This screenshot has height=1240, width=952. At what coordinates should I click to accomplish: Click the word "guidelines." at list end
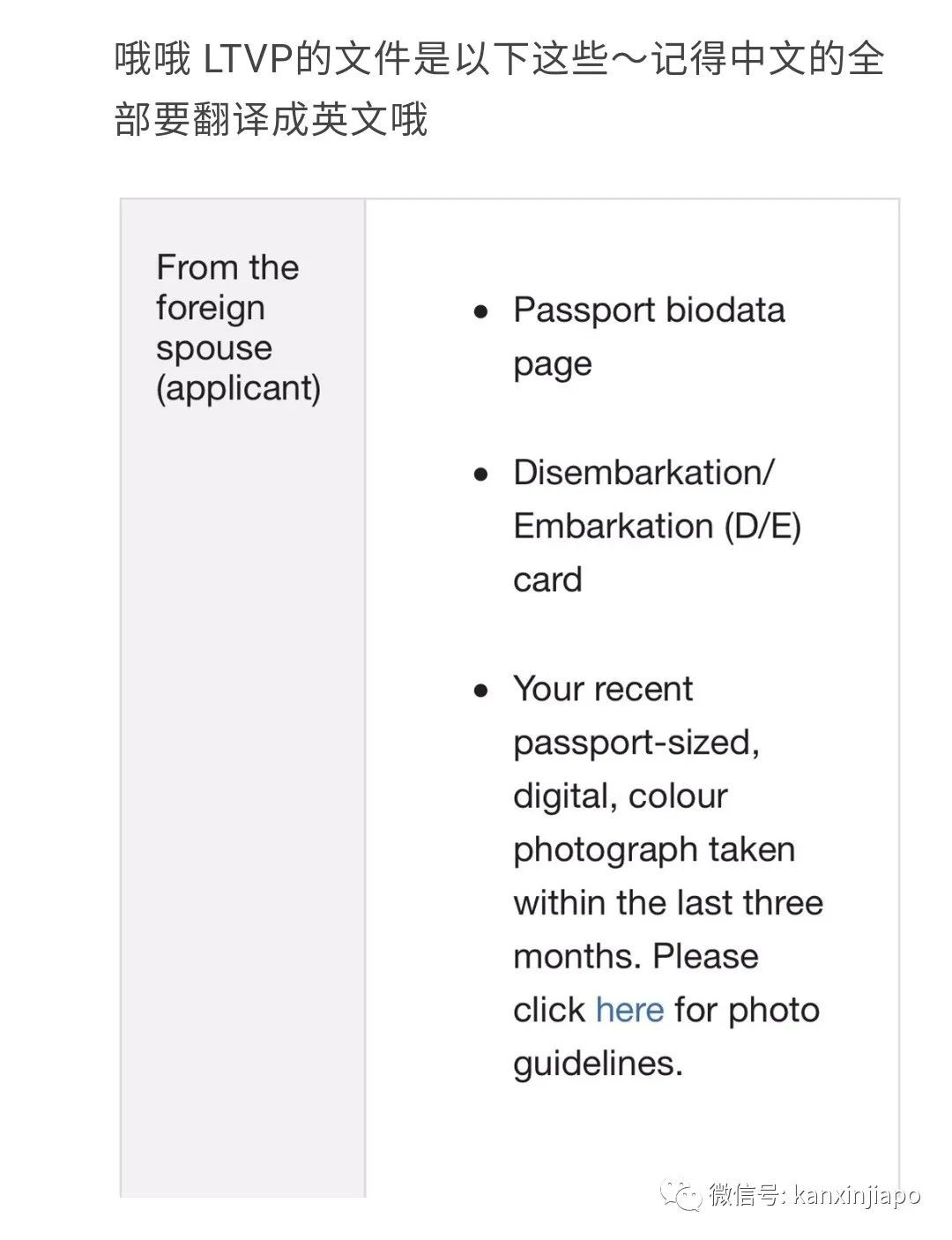point(598,1064)
